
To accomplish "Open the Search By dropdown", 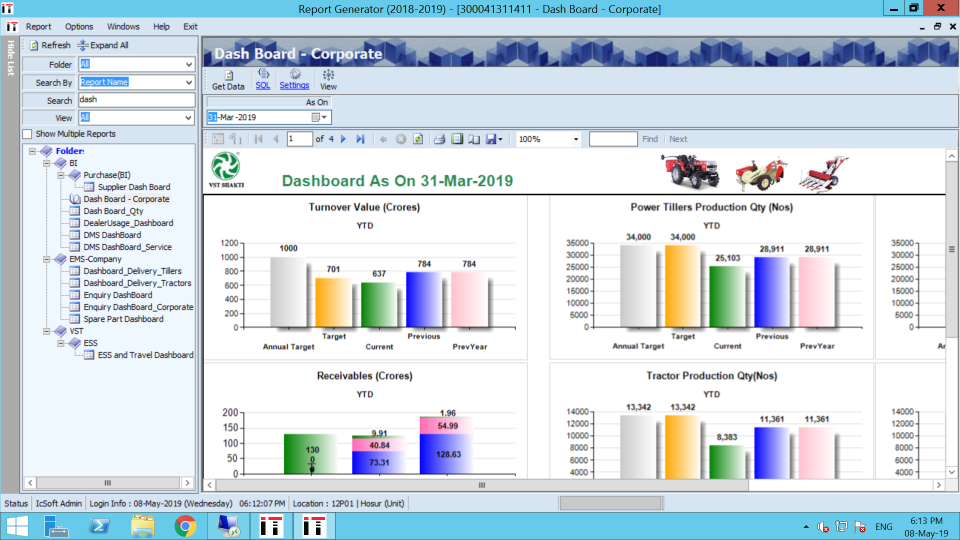I will [x=188, y=82].
